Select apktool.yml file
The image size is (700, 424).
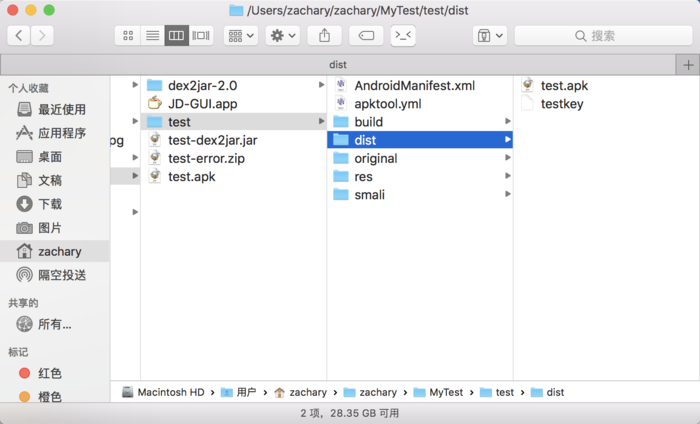pyautogui.click(x=420, y=104)
